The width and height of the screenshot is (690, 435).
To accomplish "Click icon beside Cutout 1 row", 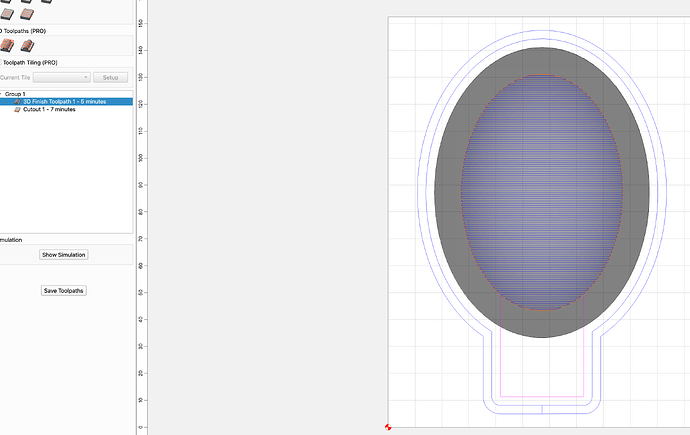I will 18,110.
